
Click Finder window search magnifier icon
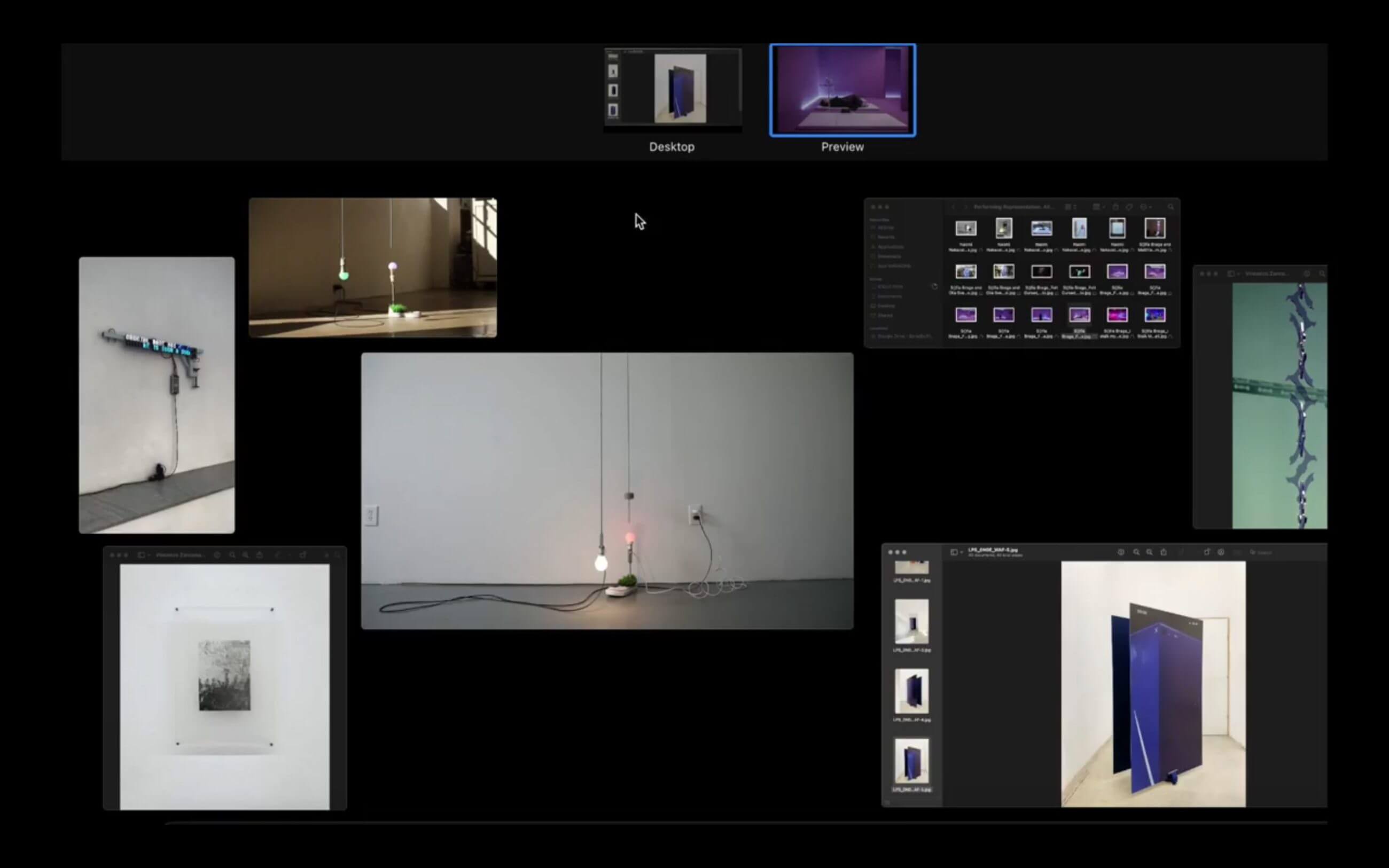tap(1171, 207)
